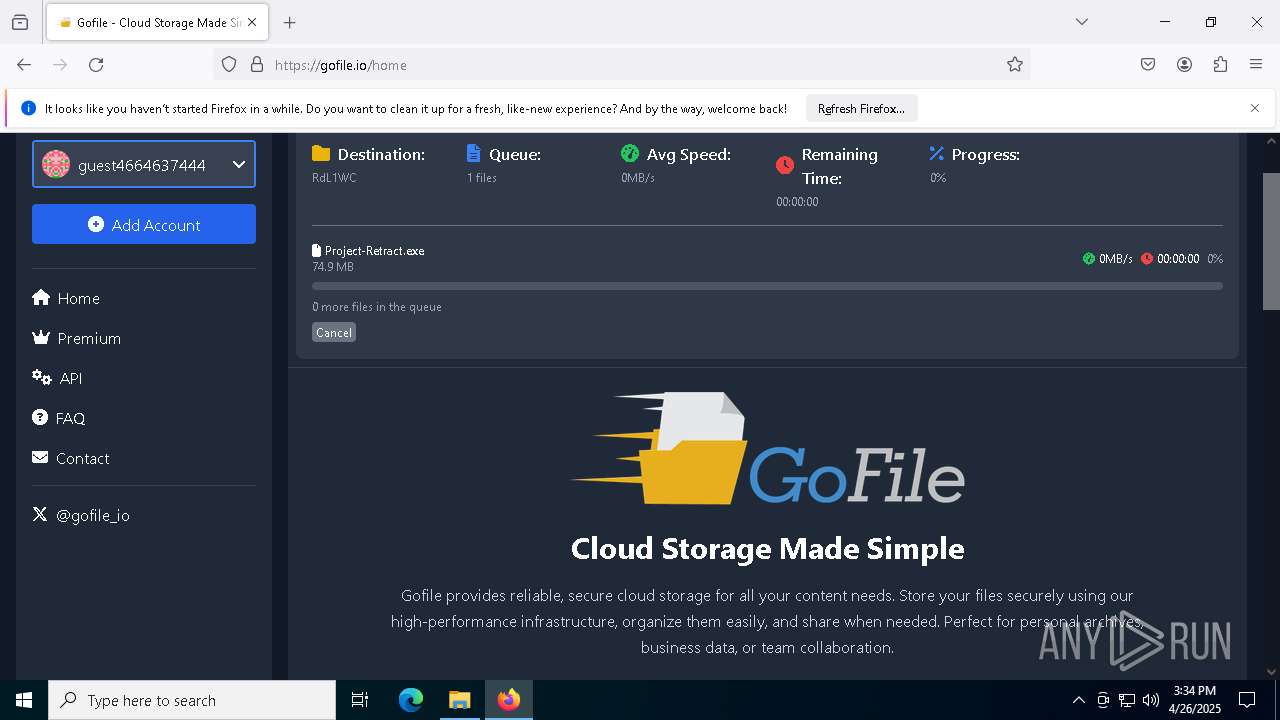This screenshot has height=720, width=1280.
Task: Visit @gofile_io X profile link
Action: click(81, 515)
